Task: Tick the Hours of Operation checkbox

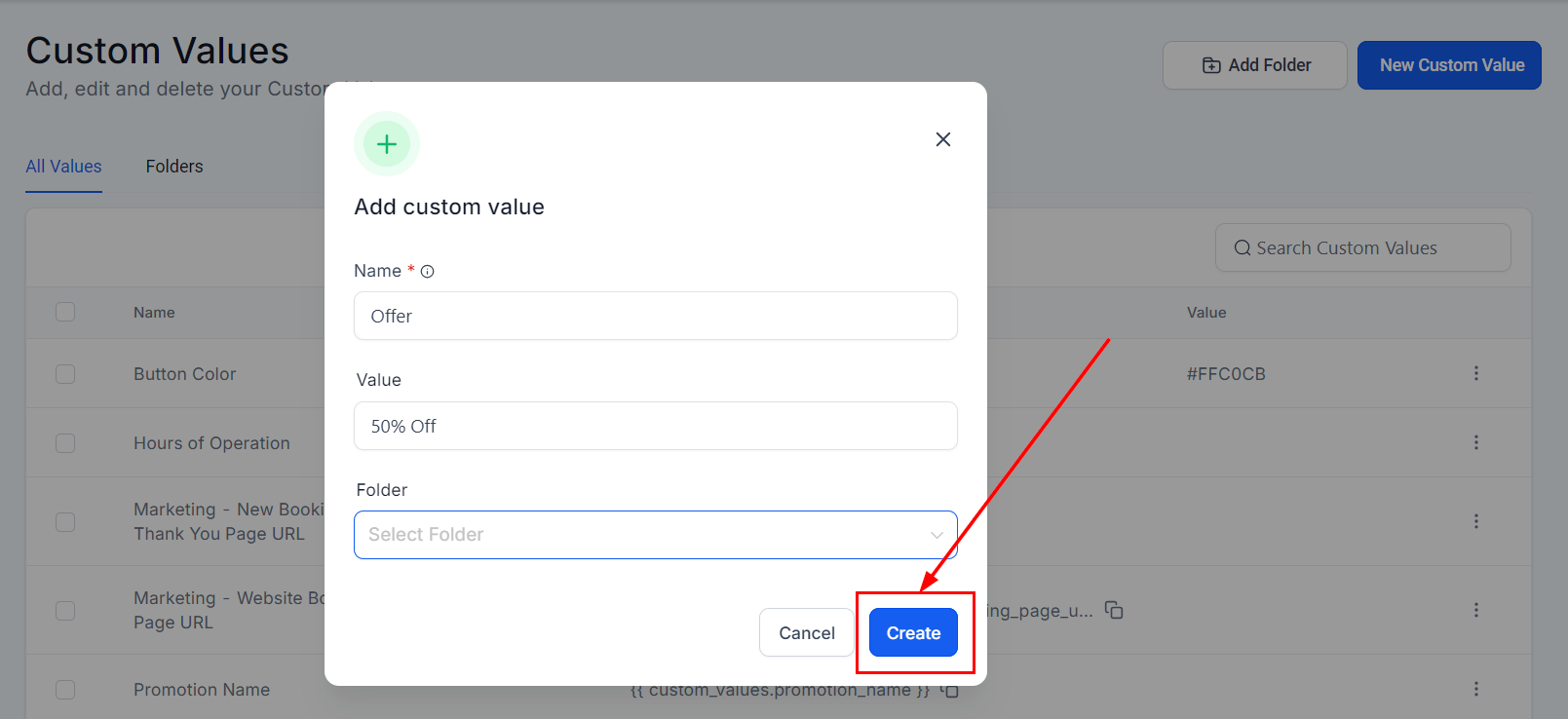Action: point(65,443)
